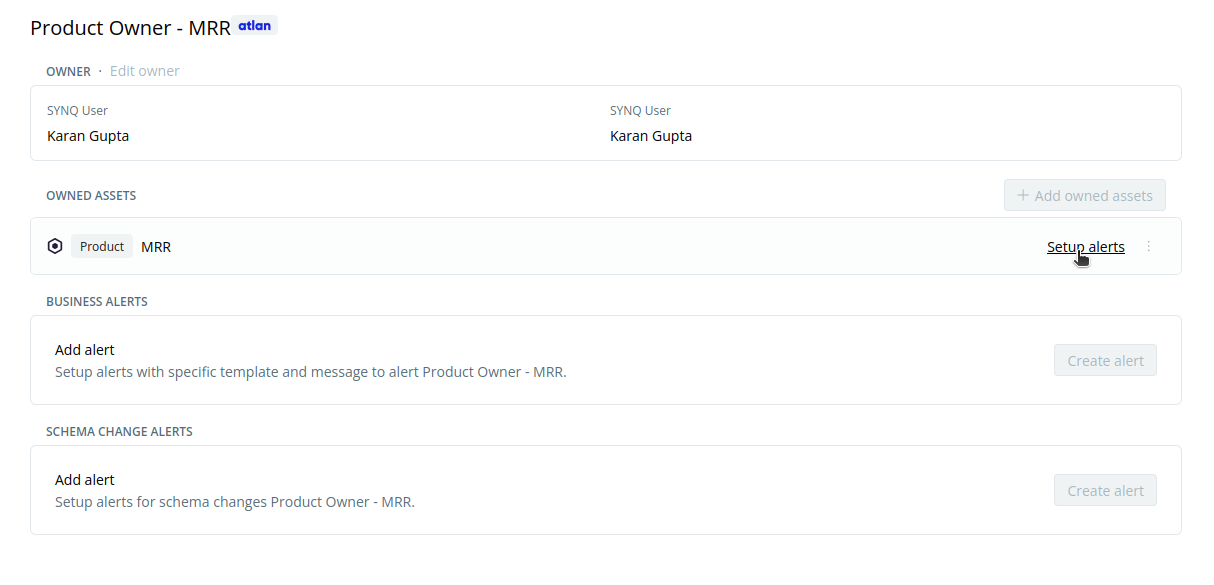The height and width of the screenshot is (585, 1214).
Task: Click the first Karan Gupta owner name
Action: (88, 136)
